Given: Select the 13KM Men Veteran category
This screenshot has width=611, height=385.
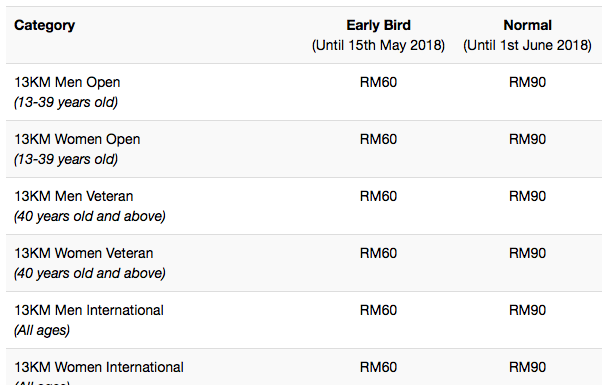Looking at the screenshot, I should [74, 196].
